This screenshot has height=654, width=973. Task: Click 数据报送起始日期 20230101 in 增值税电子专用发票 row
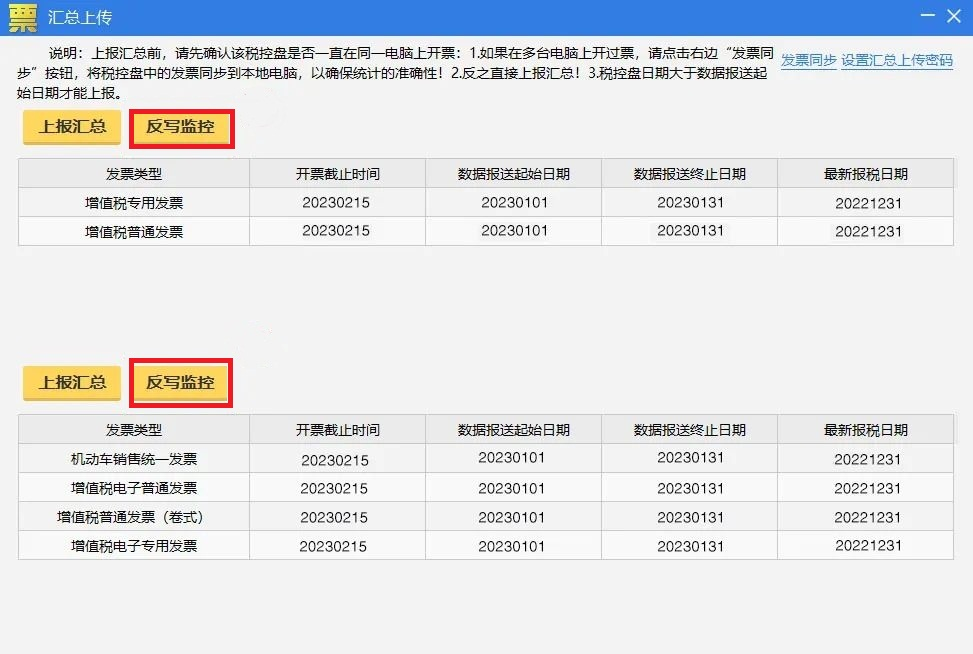click(511, 547)
